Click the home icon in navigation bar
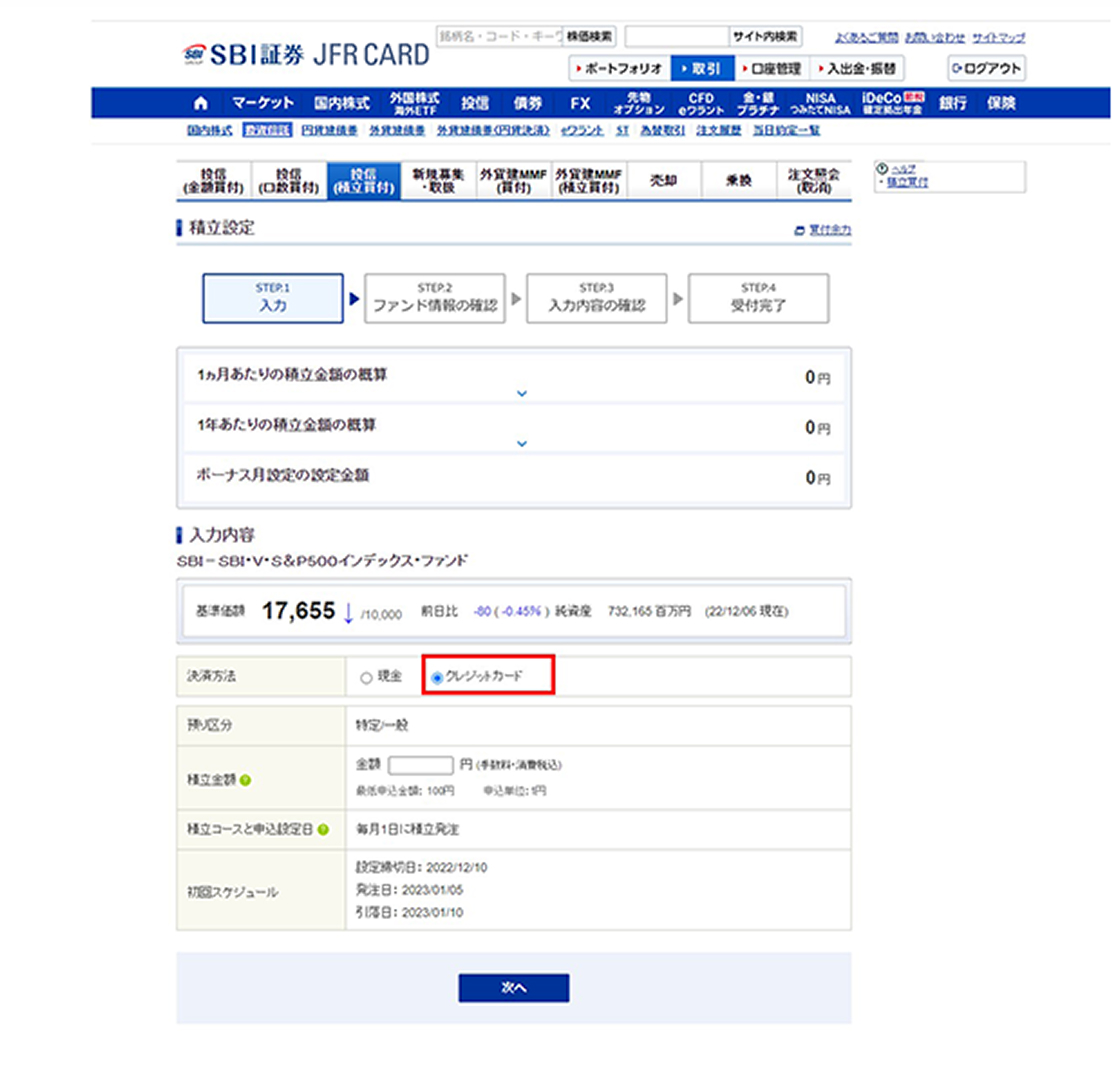The height and width of the screenshot is (1074, 1120). pyautogui.click(x=201, y=103)
